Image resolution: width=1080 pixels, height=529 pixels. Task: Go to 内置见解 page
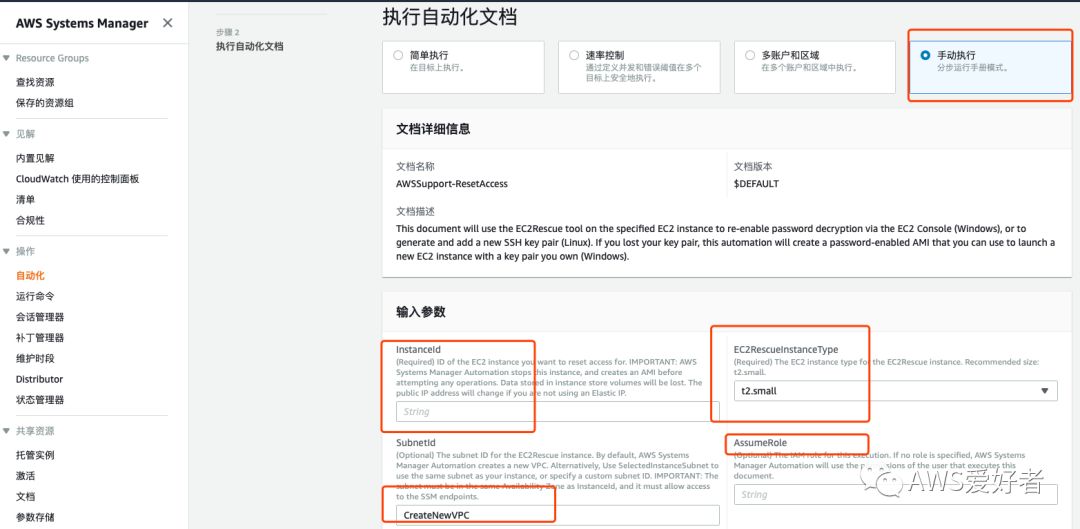tap(35, 158)
